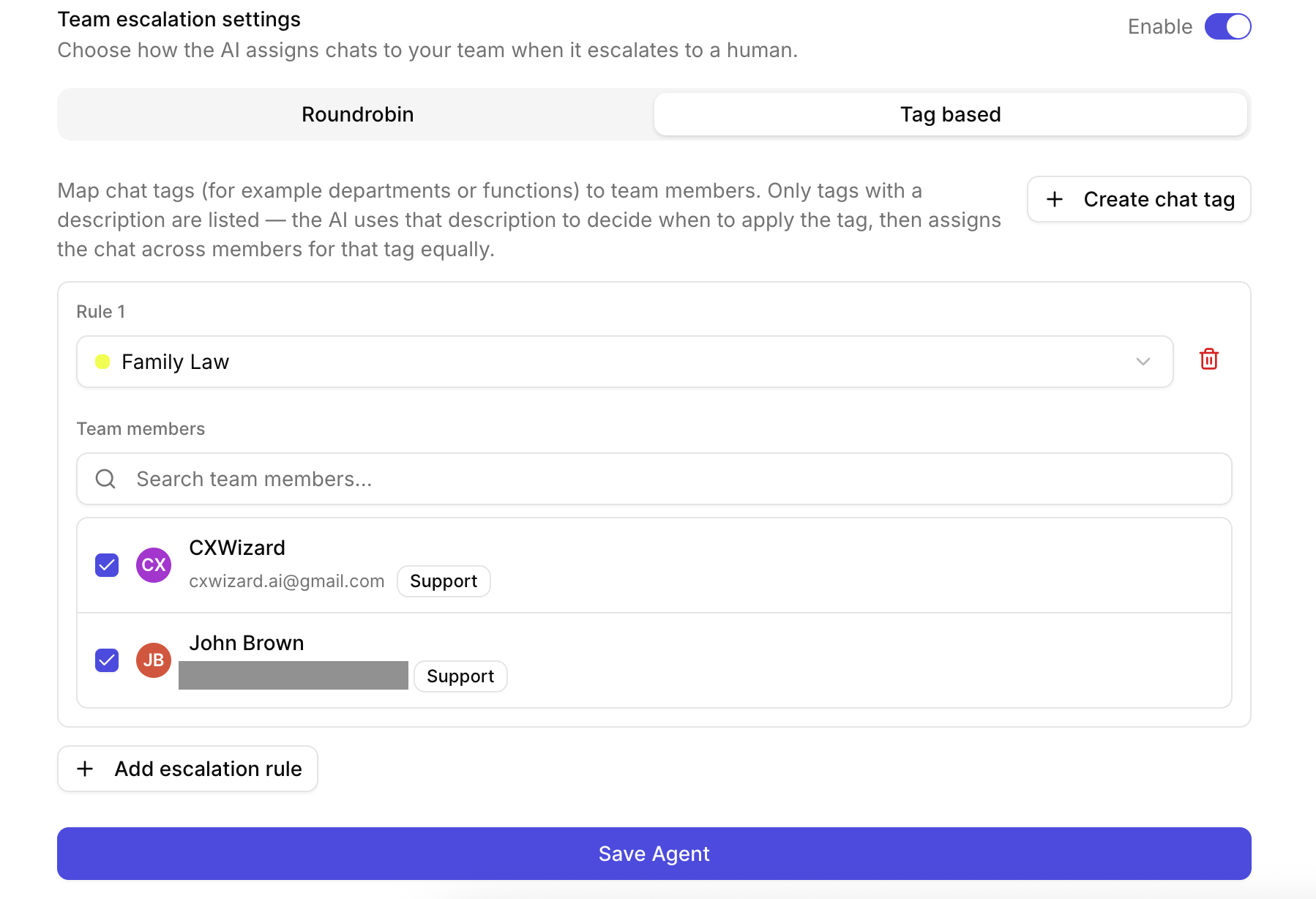This screenshot has width=1316, height=899.
Task: Click the chevron in the tag selector
Action: click(x=1143, y=362)
